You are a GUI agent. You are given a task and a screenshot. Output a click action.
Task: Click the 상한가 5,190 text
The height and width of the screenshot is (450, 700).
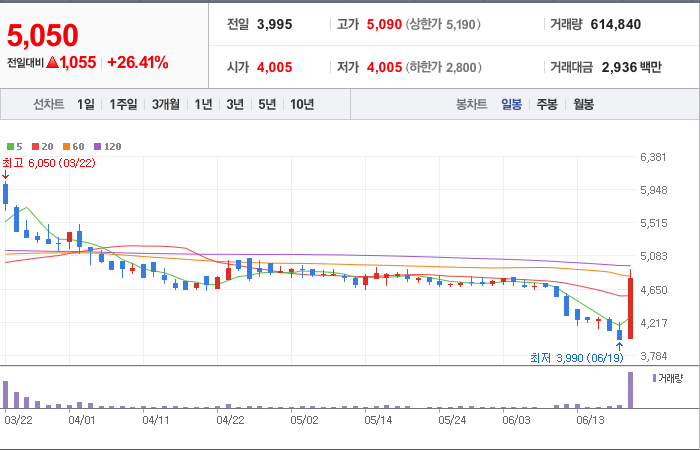(443, 24)
